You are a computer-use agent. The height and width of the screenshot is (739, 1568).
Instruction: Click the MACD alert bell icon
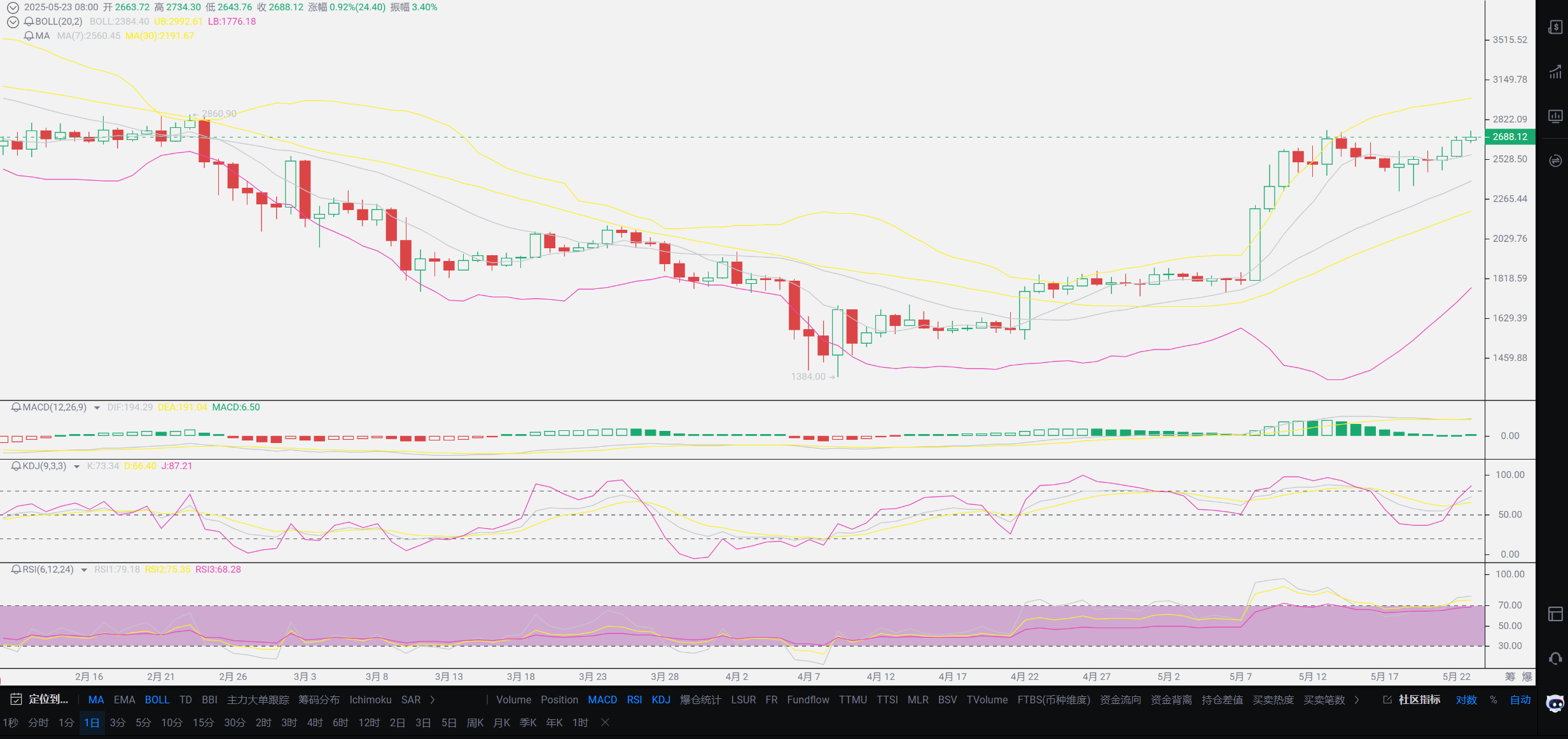pyautogui.click(x=16, y=407)
